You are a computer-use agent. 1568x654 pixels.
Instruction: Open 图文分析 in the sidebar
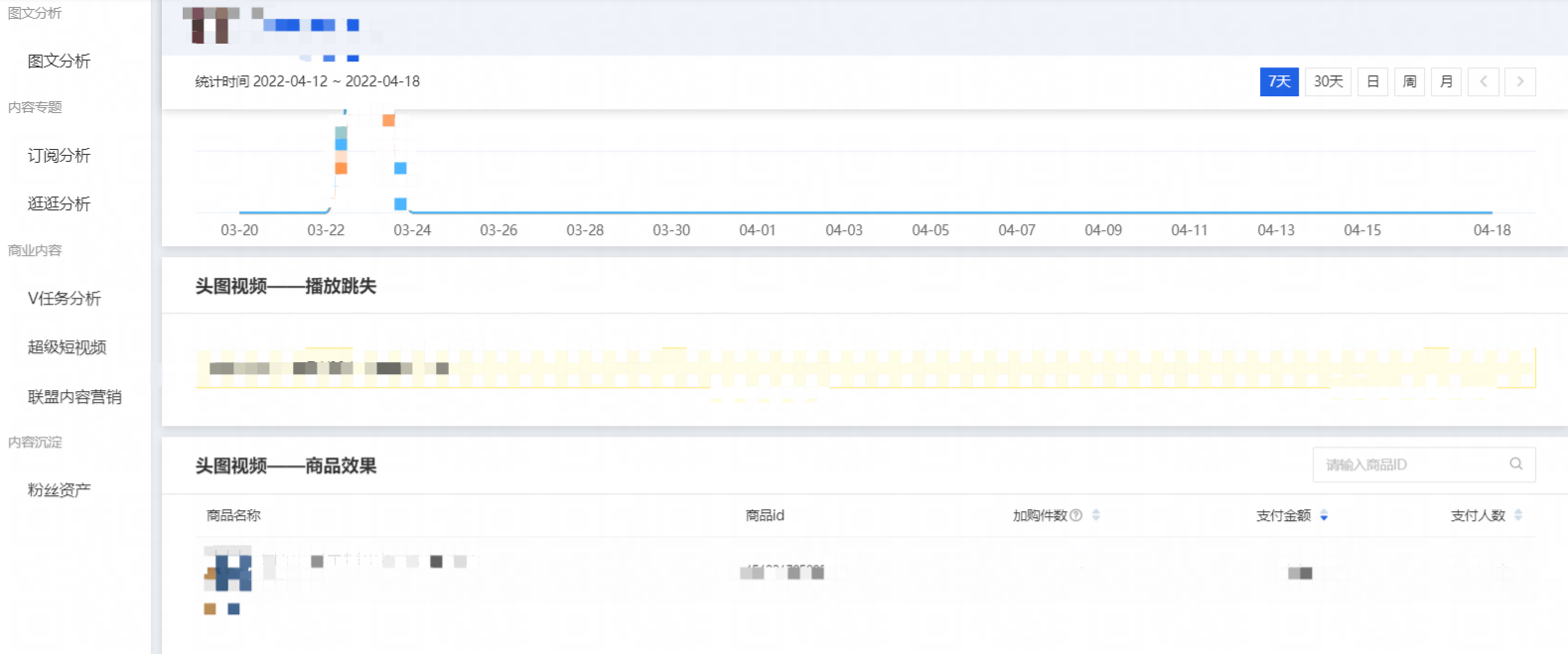point(60,61)
